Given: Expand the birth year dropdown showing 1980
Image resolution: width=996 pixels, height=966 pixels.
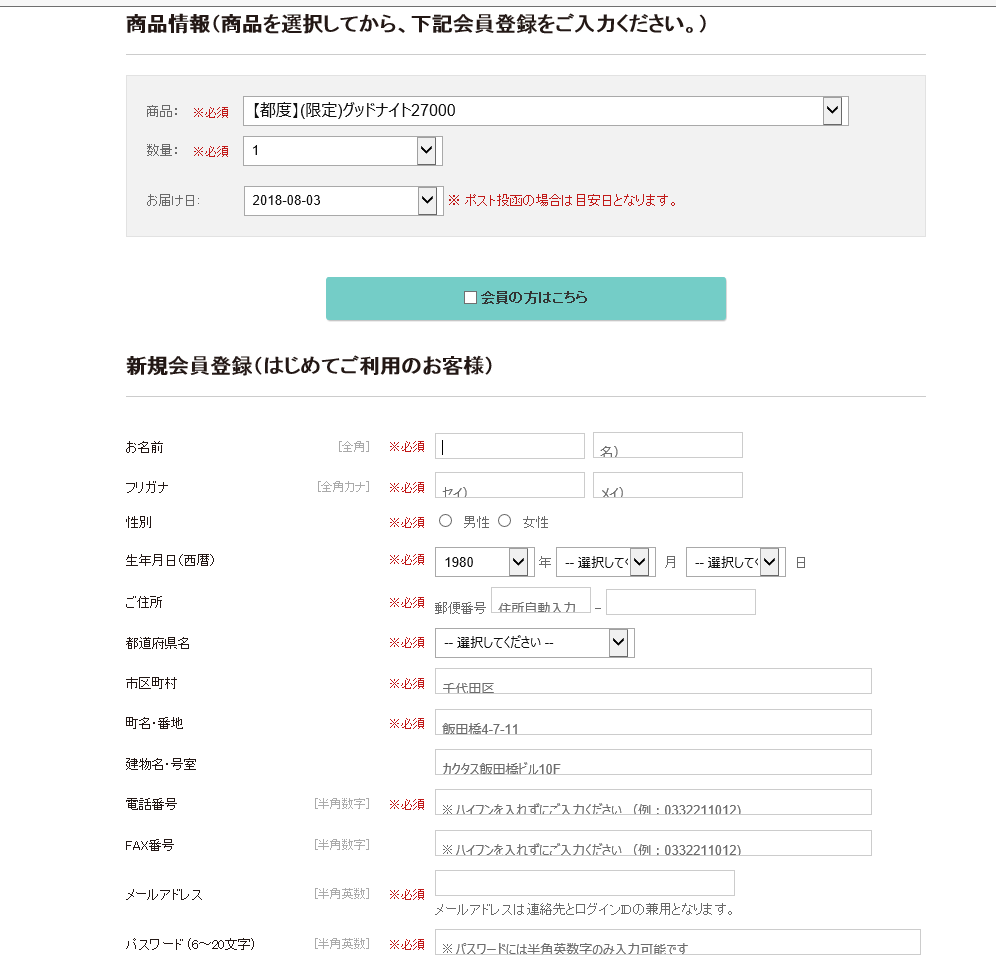Looking at the screenshot, I should point(519,561).
